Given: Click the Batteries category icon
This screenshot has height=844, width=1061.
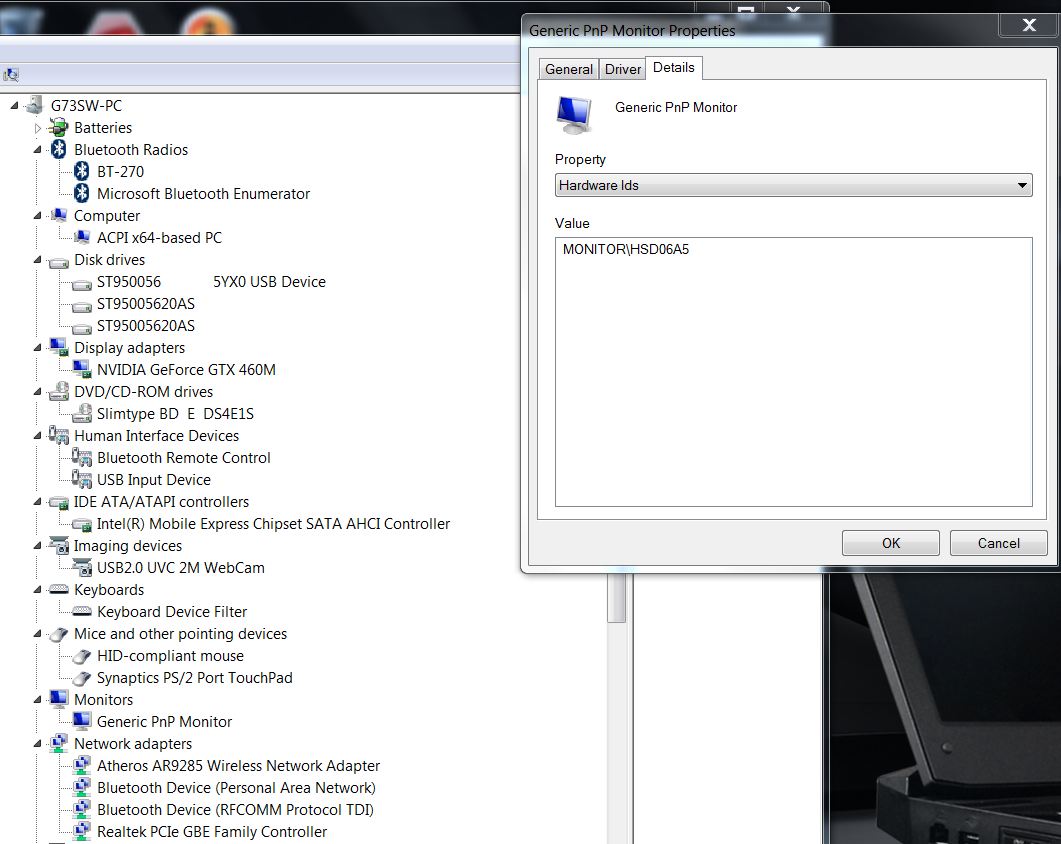Looking at the screenshot, I should pyautogui.click(x=59, y=127).
